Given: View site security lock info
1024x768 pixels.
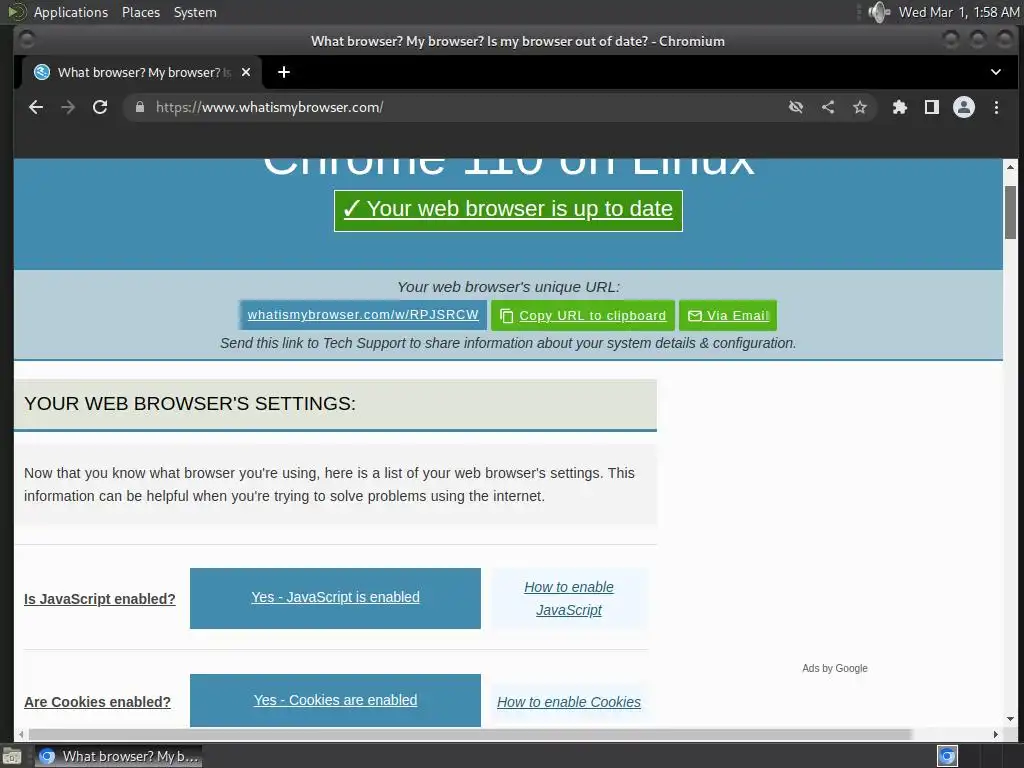Looking at the screenshot, I should [x=140, y=107].
